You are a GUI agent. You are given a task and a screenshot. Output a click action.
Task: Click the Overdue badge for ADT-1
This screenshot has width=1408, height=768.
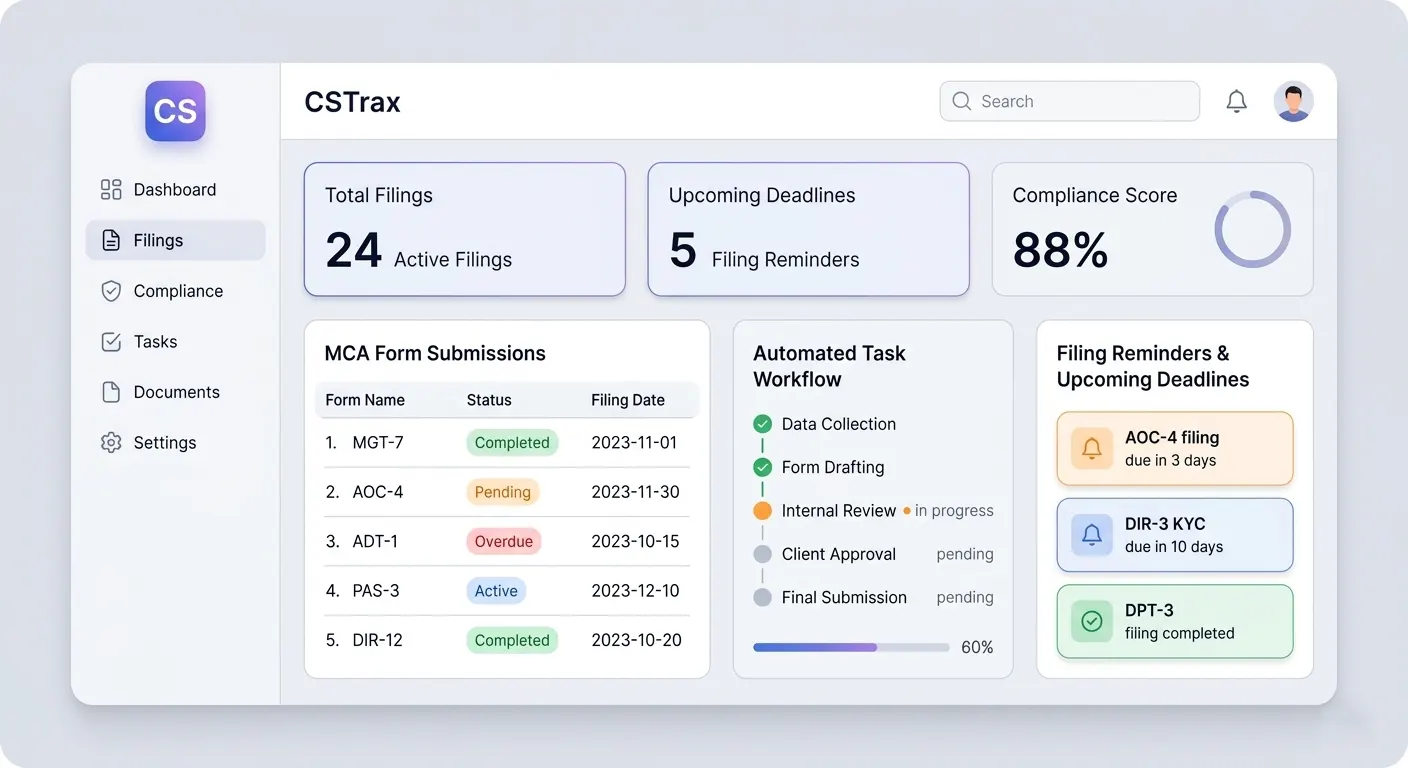pos(503,541)
